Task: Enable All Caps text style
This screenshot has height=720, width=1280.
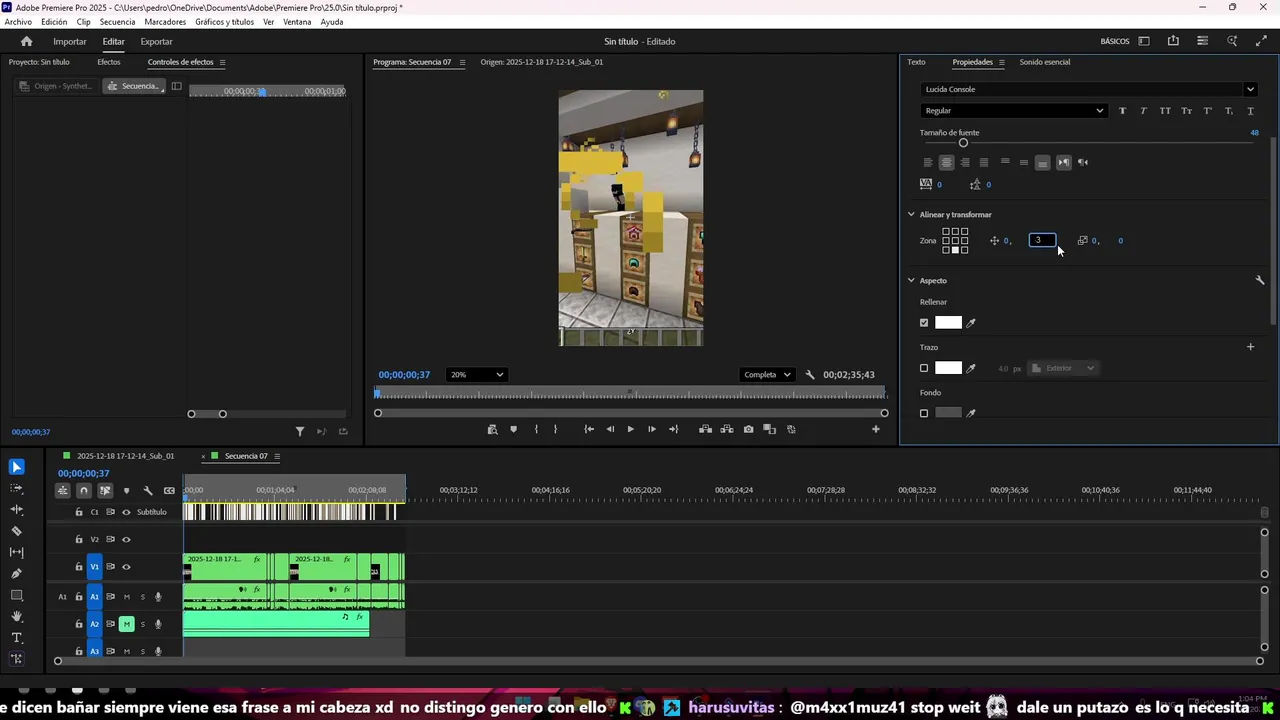Action: tap(1165, 111)
